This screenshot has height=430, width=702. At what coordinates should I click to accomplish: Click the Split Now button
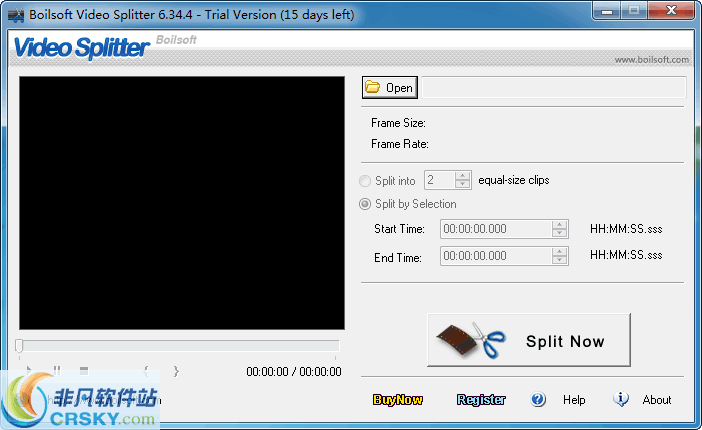529,340
